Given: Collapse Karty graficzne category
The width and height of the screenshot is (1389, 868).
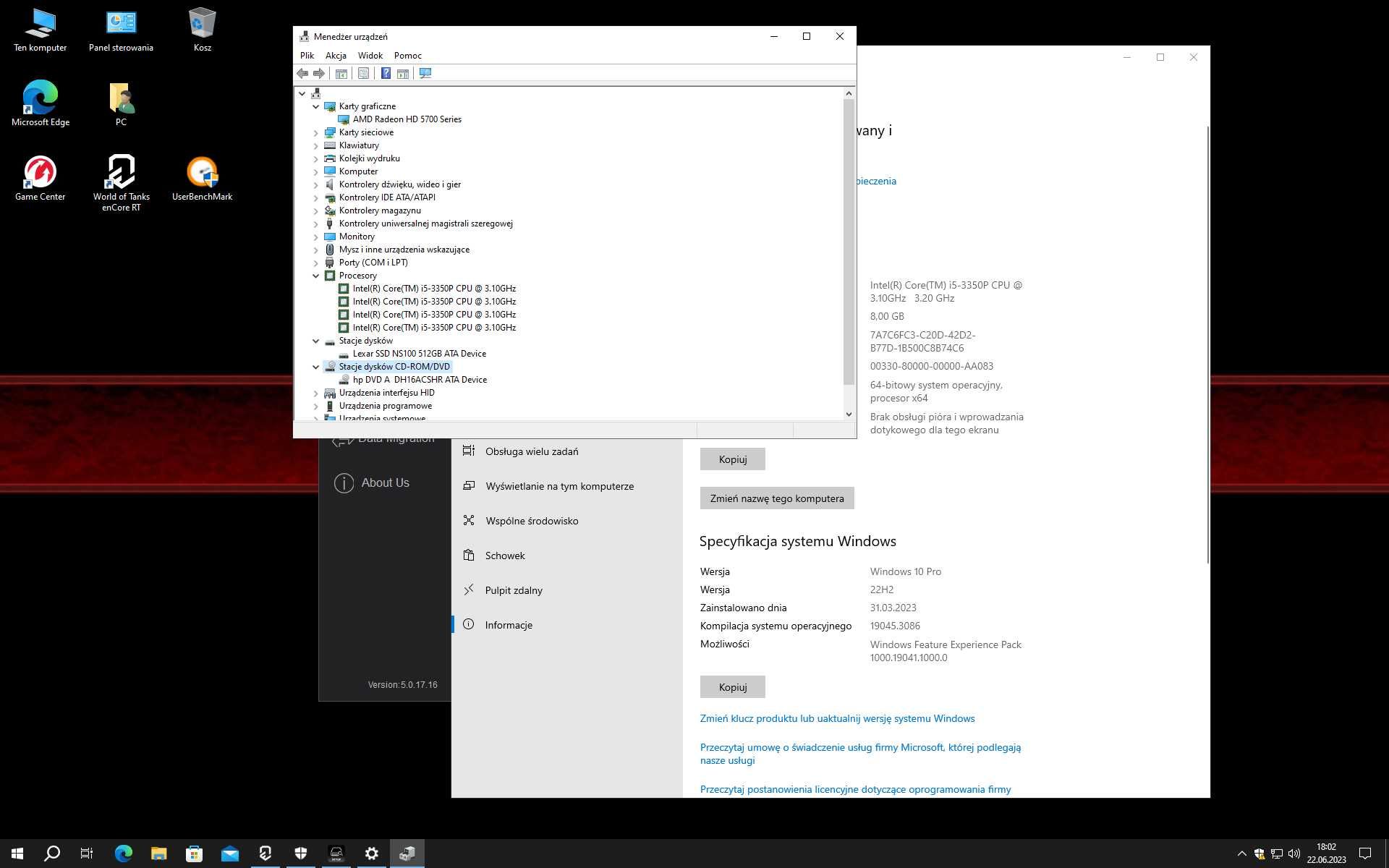Looking at the screenshot, I should coord(315,106).
